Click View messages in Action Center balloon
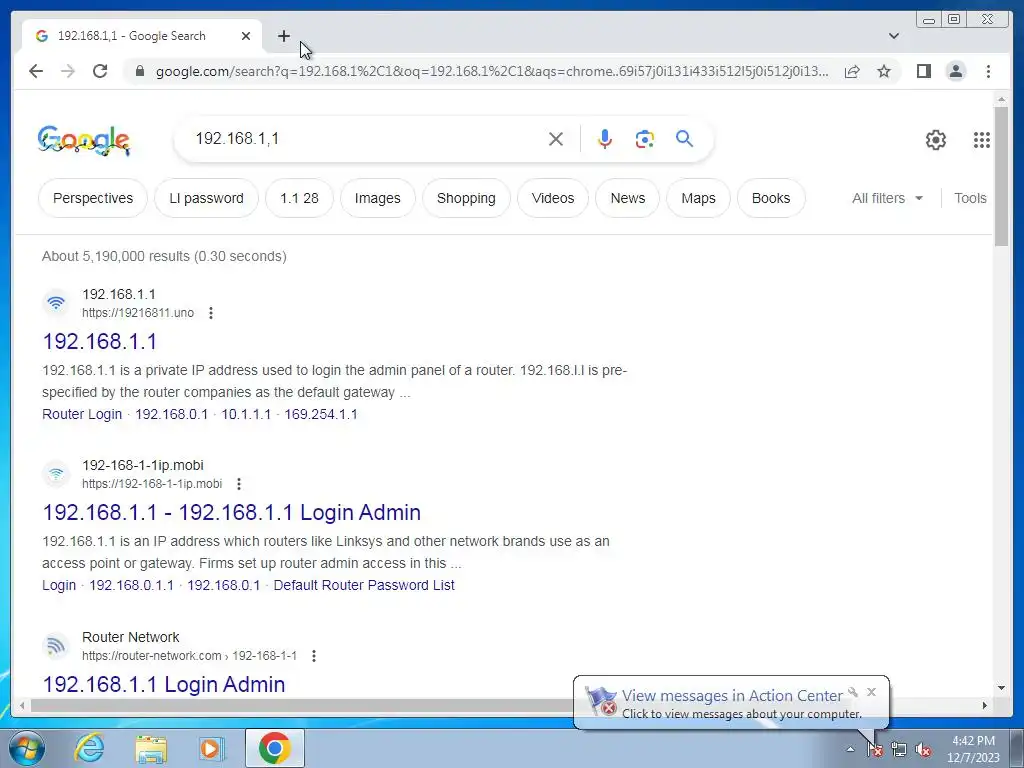This screenshot has width=1024, height=768. [x=731, y=696]
